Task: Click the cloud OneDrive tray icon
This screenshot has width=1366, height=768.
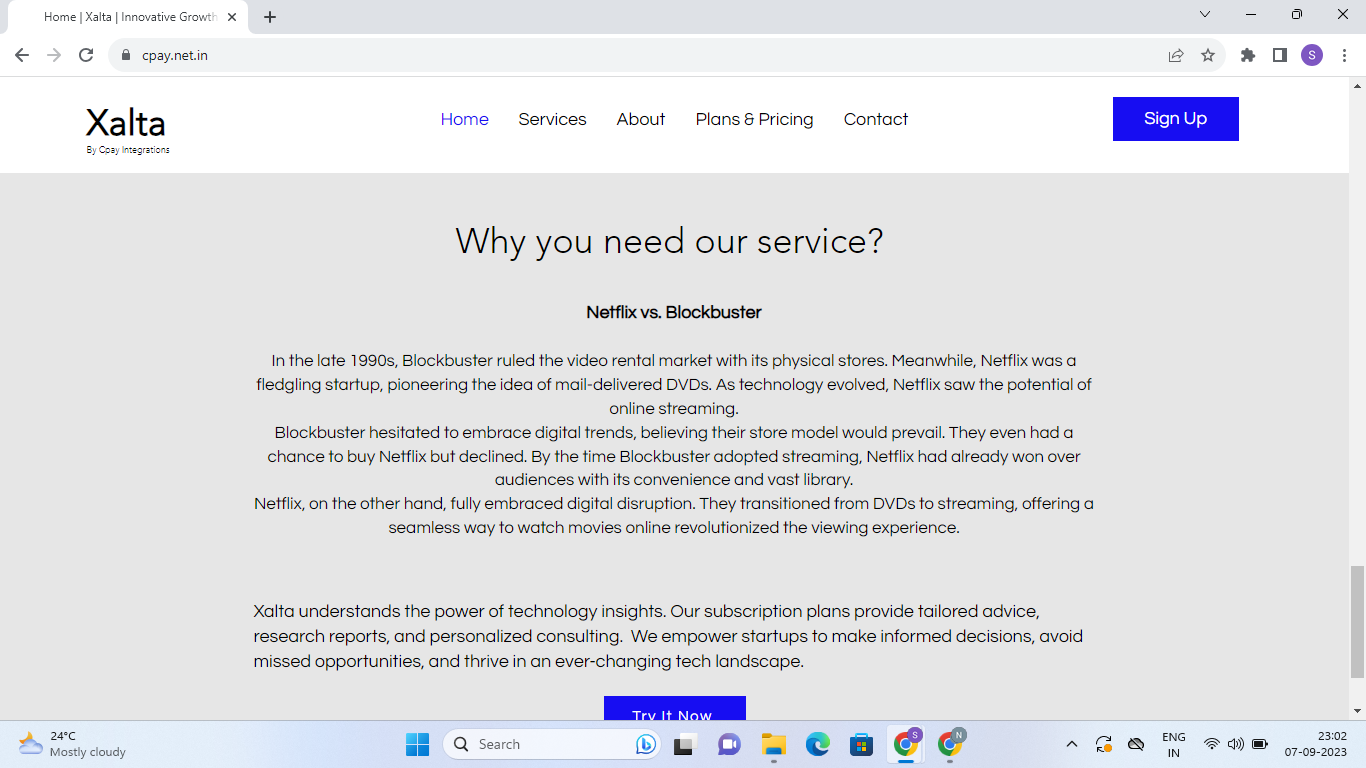Action: (x=1136, y=744)
